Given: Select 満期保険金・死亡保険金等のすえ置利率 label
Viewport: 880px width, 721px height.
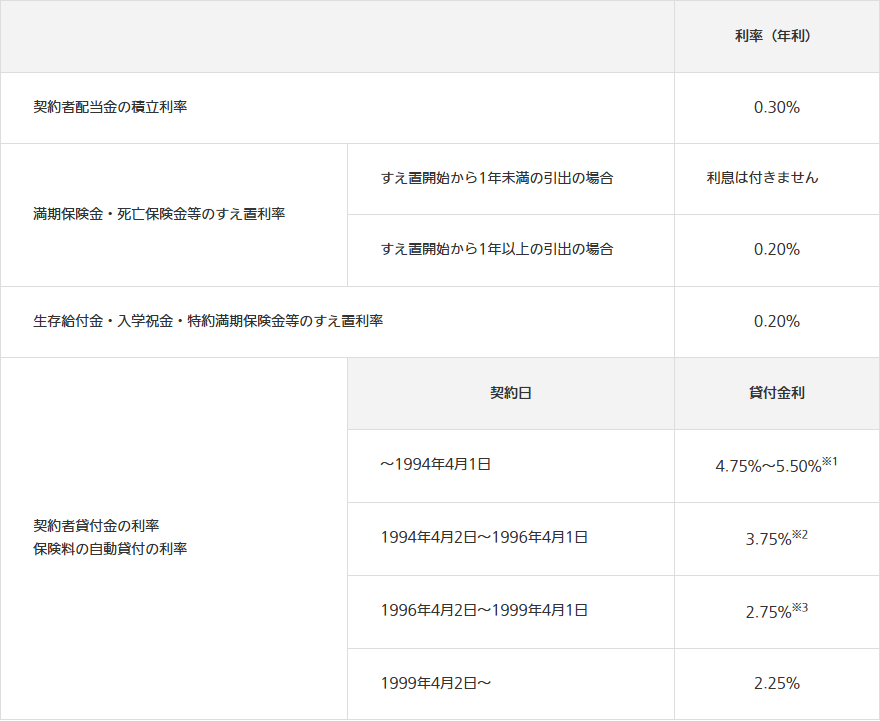Looking at the screenshot, I should coord(159,214).
